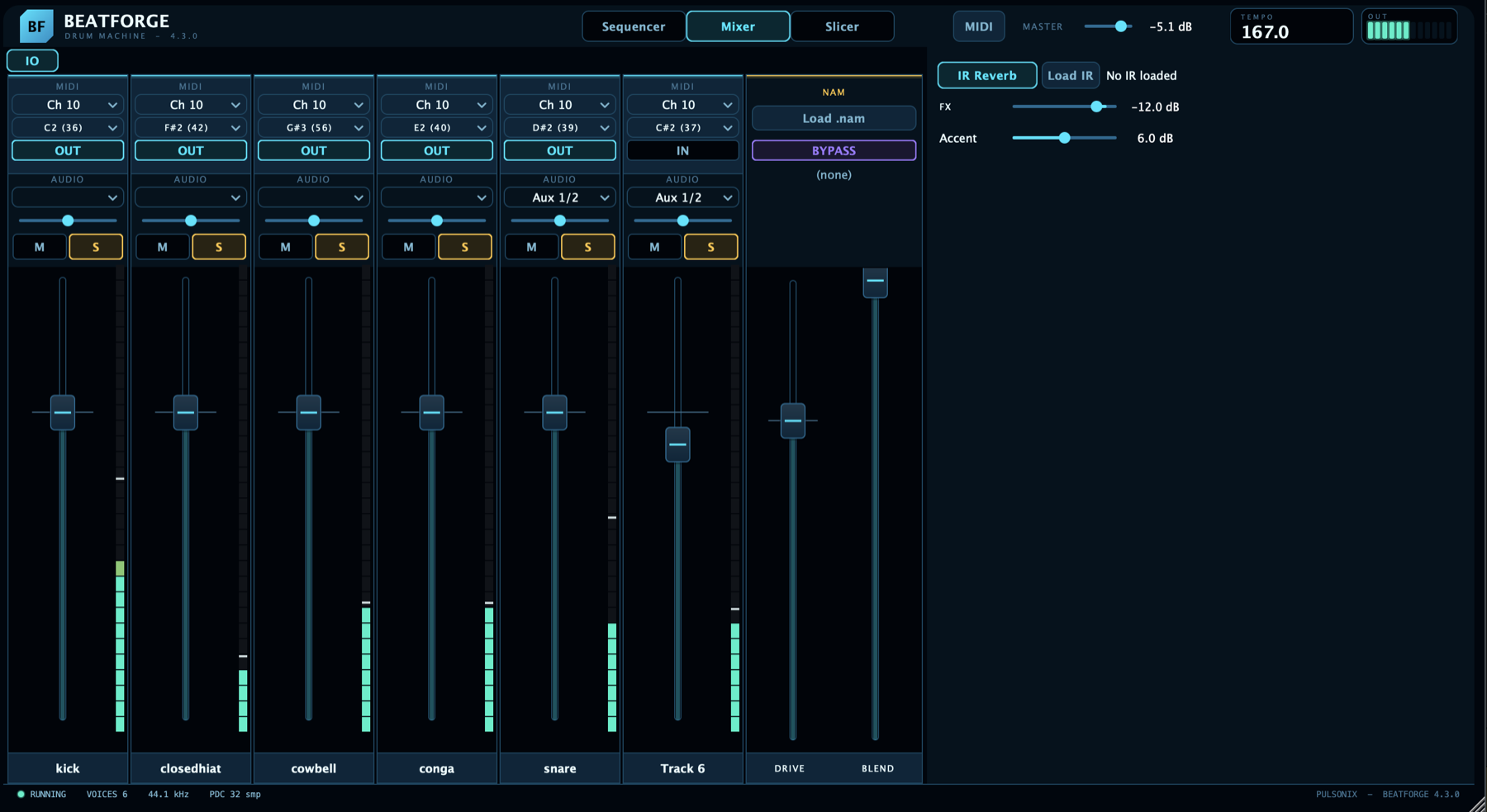Image resolution: width=1487 pixels, height=812 pixels.
Task: Open closedhiat note F#2 (42) dropdown
Action: pos(191,127)
